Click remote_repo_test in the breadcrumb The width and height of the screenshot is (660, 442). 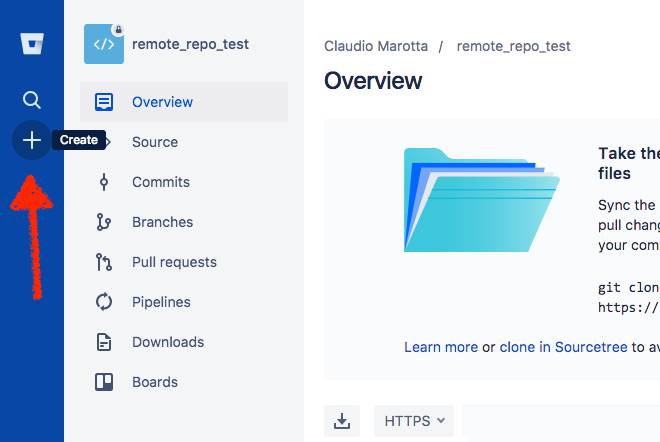coord(513,46)
